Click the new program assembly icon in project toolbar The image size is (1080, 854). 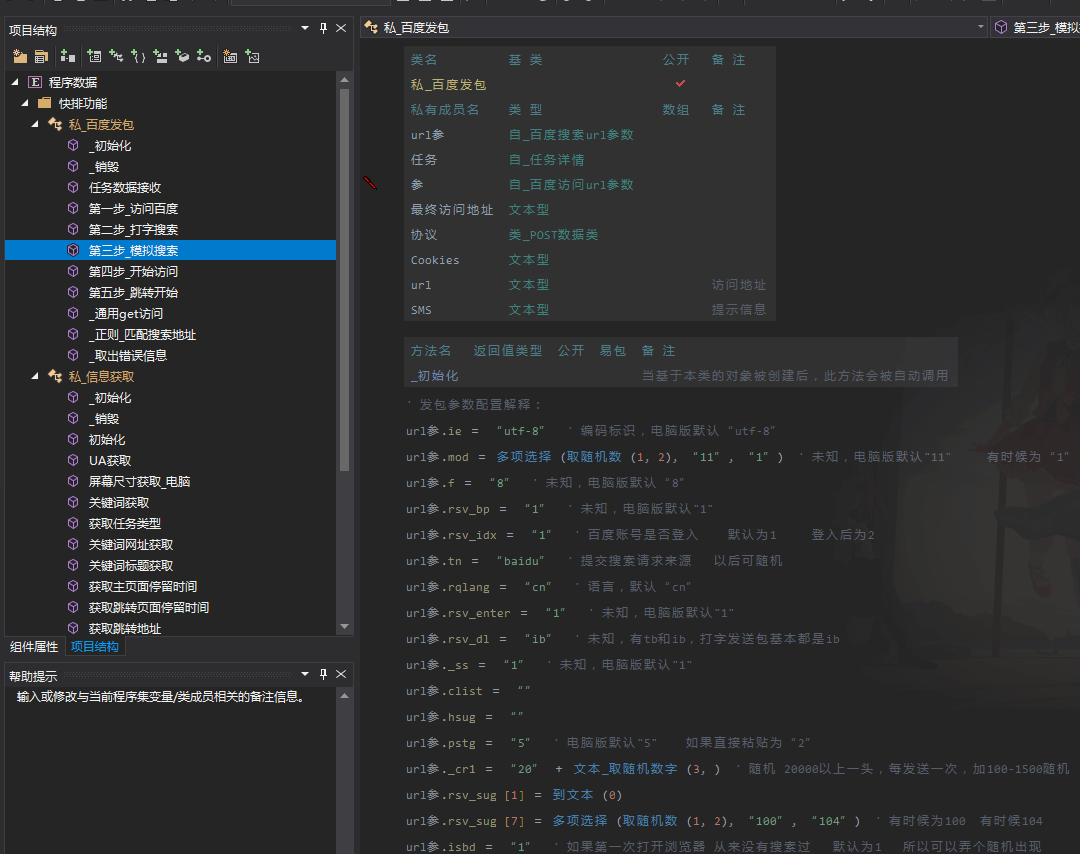pyautogui.click(x=20, y=57)
